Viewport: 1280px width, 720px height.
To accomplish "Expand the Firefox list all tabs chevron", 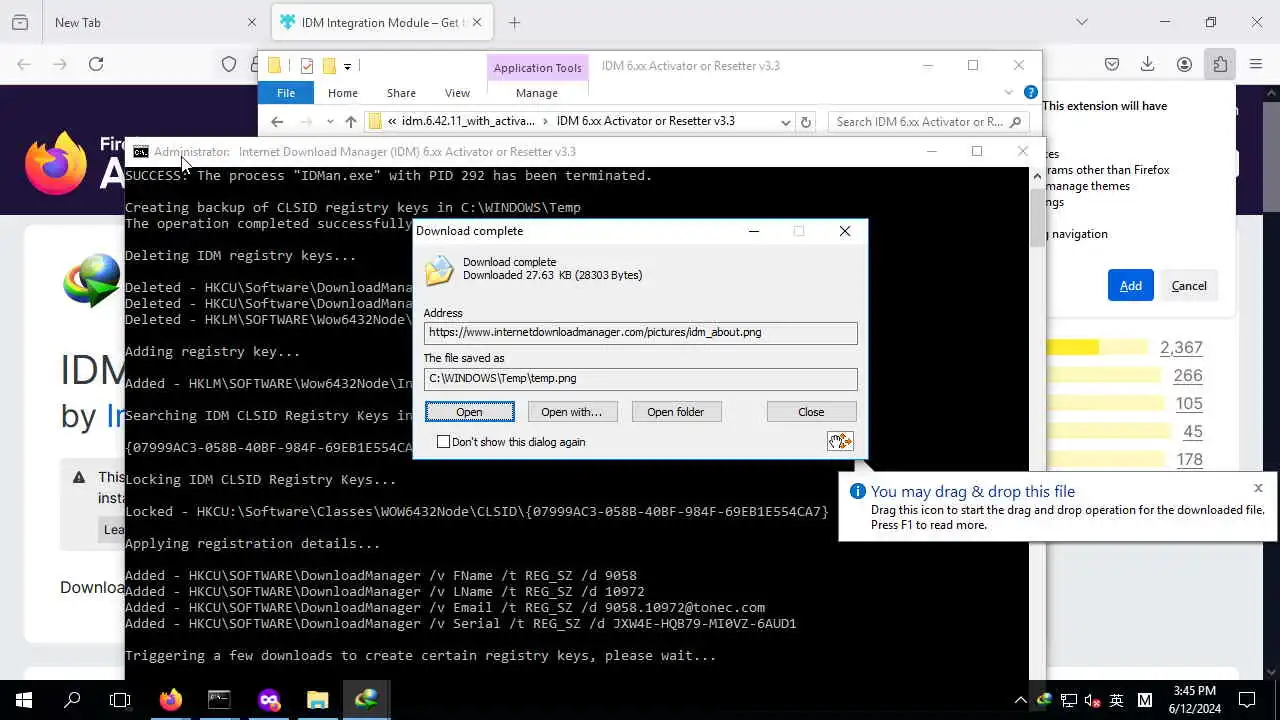I will tap(1082, 22).
